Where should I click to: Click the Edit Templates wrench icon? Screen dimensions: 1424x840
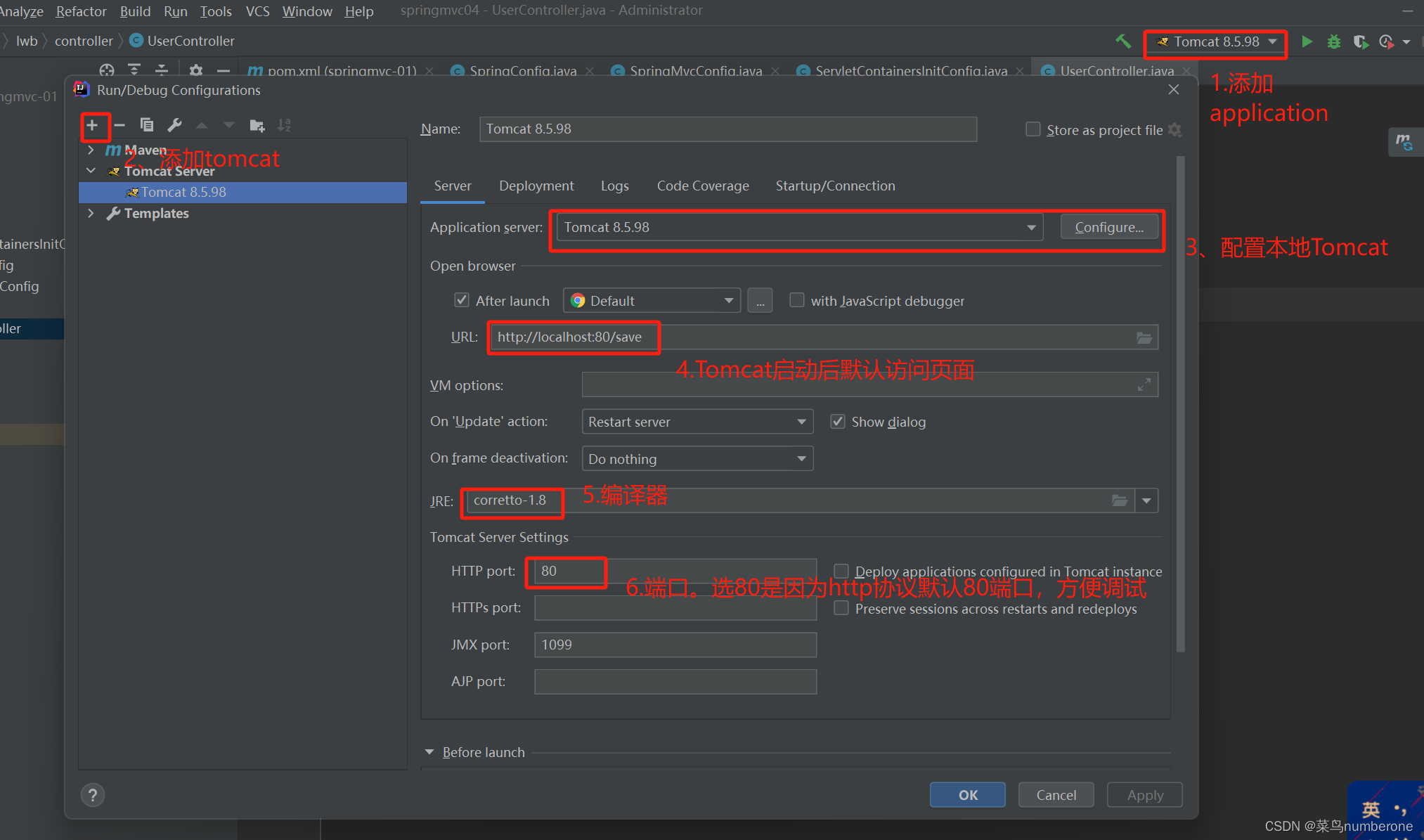tap(174, 125)
